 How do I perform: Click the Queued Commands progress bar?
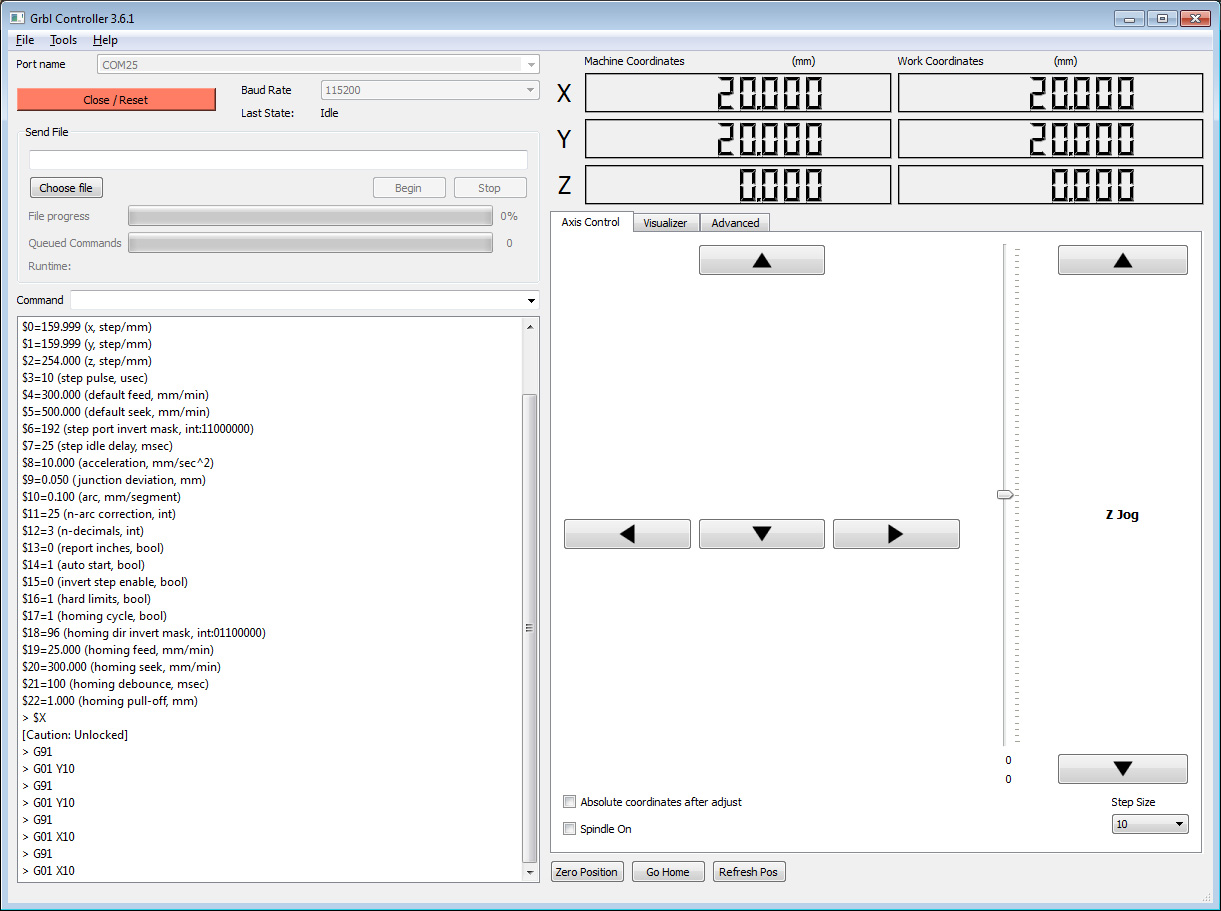(x=310, y=243)
